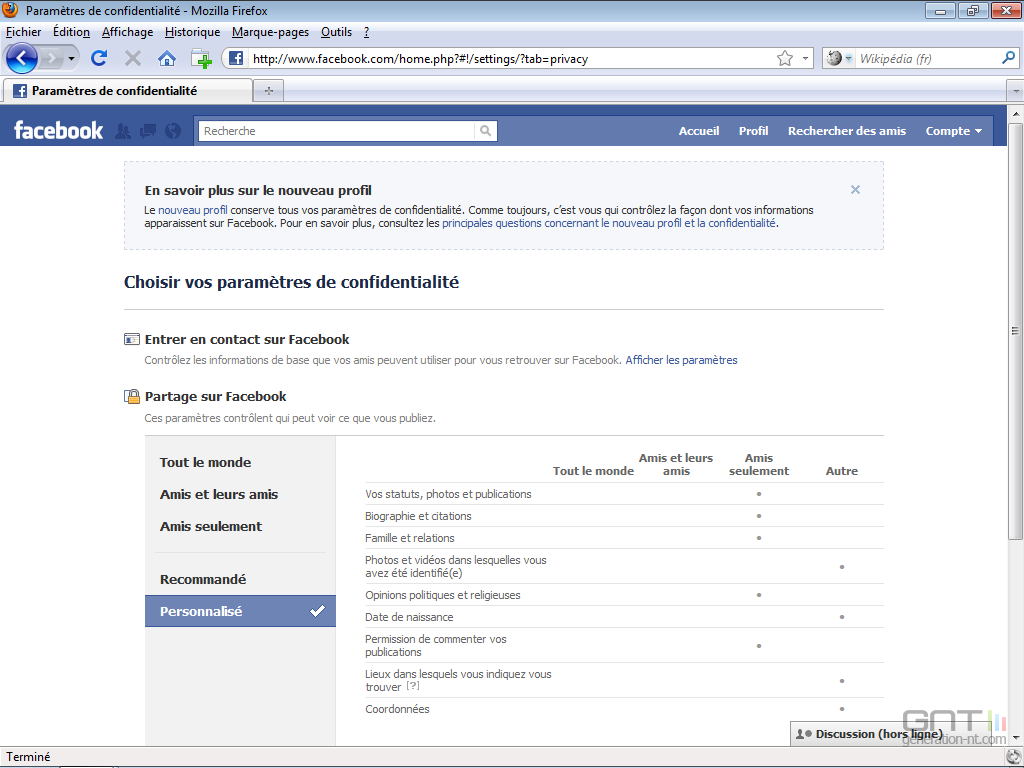Focus the Wikipédia (fr) search field

point(927,59)
